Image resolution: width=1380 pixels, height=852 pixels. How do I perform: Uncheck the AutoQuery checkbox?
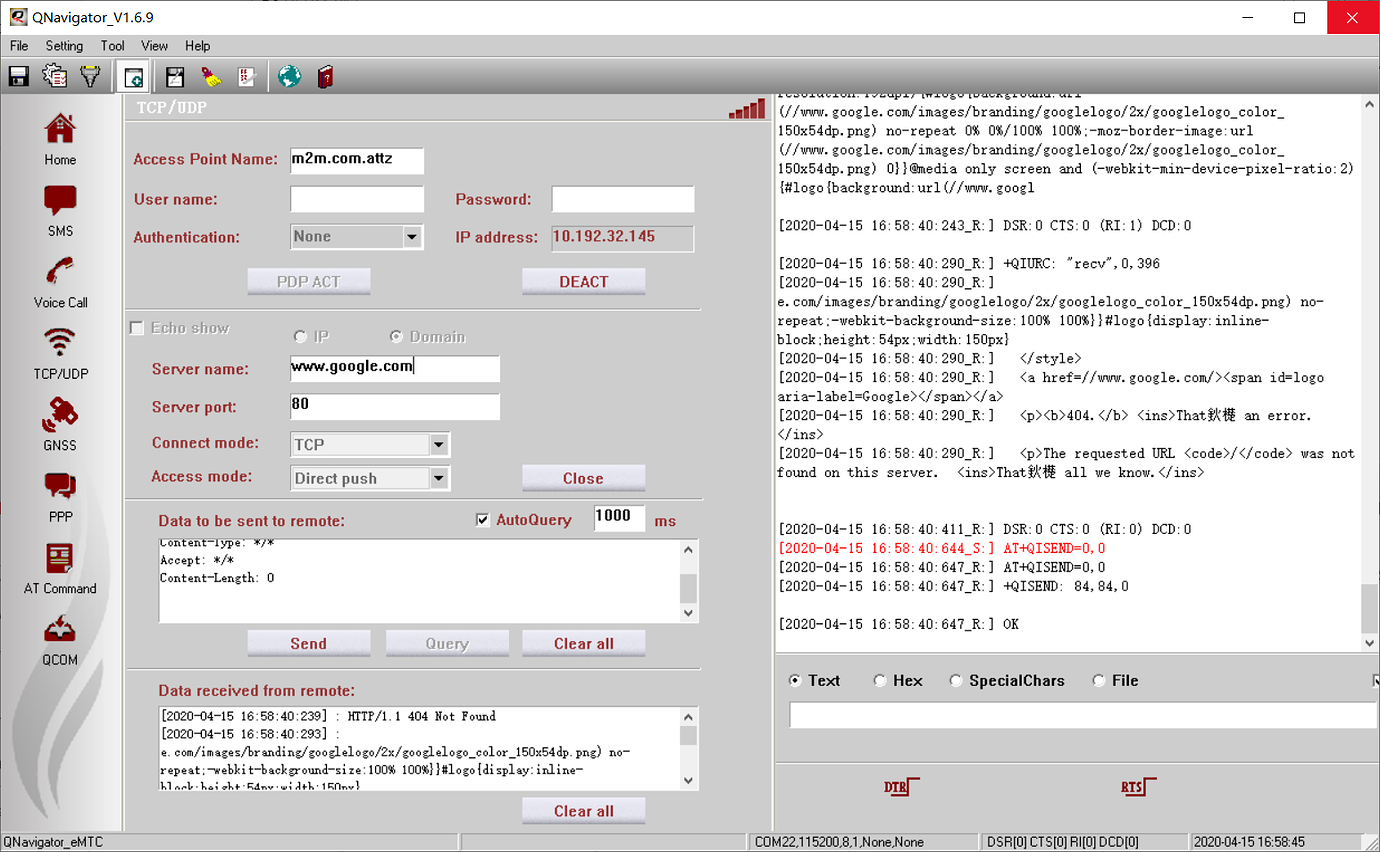tap(483, 520)
